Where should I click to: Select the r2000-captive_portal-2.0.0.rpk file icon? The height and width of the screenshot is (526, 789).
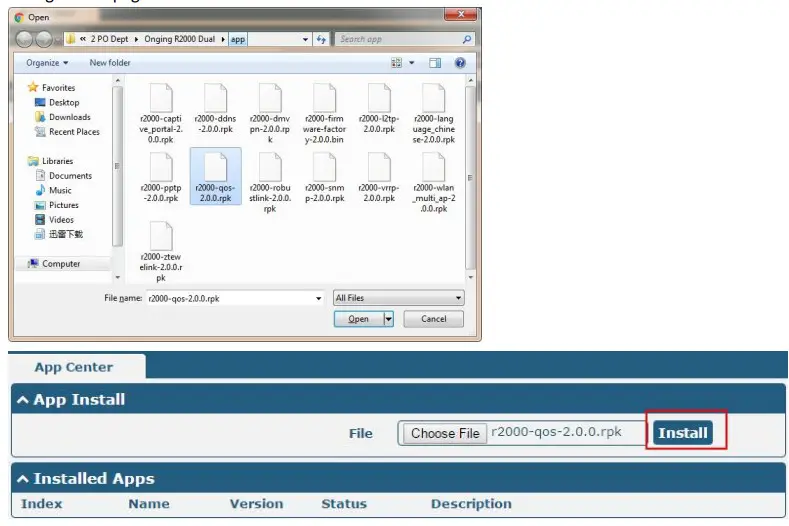(x=161, y=98)
